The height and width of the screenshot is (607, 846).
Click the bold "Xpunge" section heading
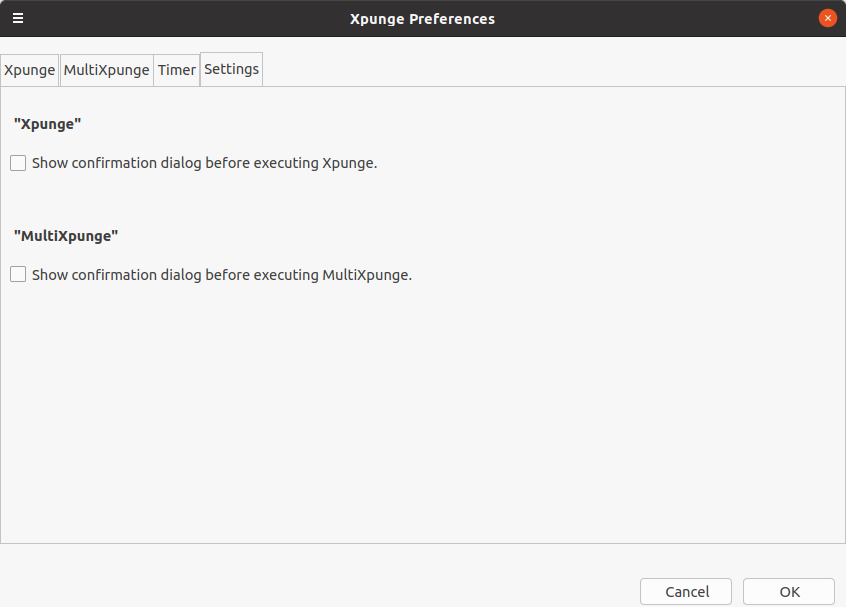tap(47, 124)
